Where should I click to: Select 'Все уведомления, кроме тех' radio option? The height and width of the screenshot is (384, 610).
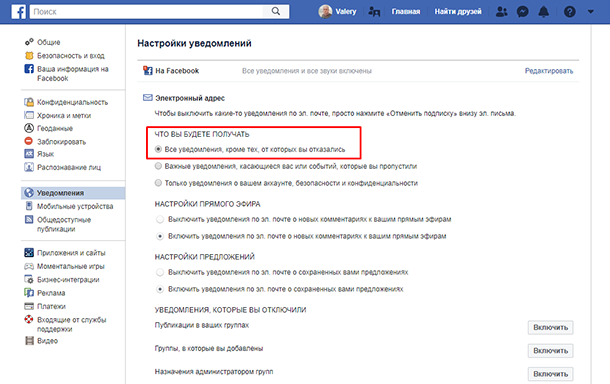point(158,149)
